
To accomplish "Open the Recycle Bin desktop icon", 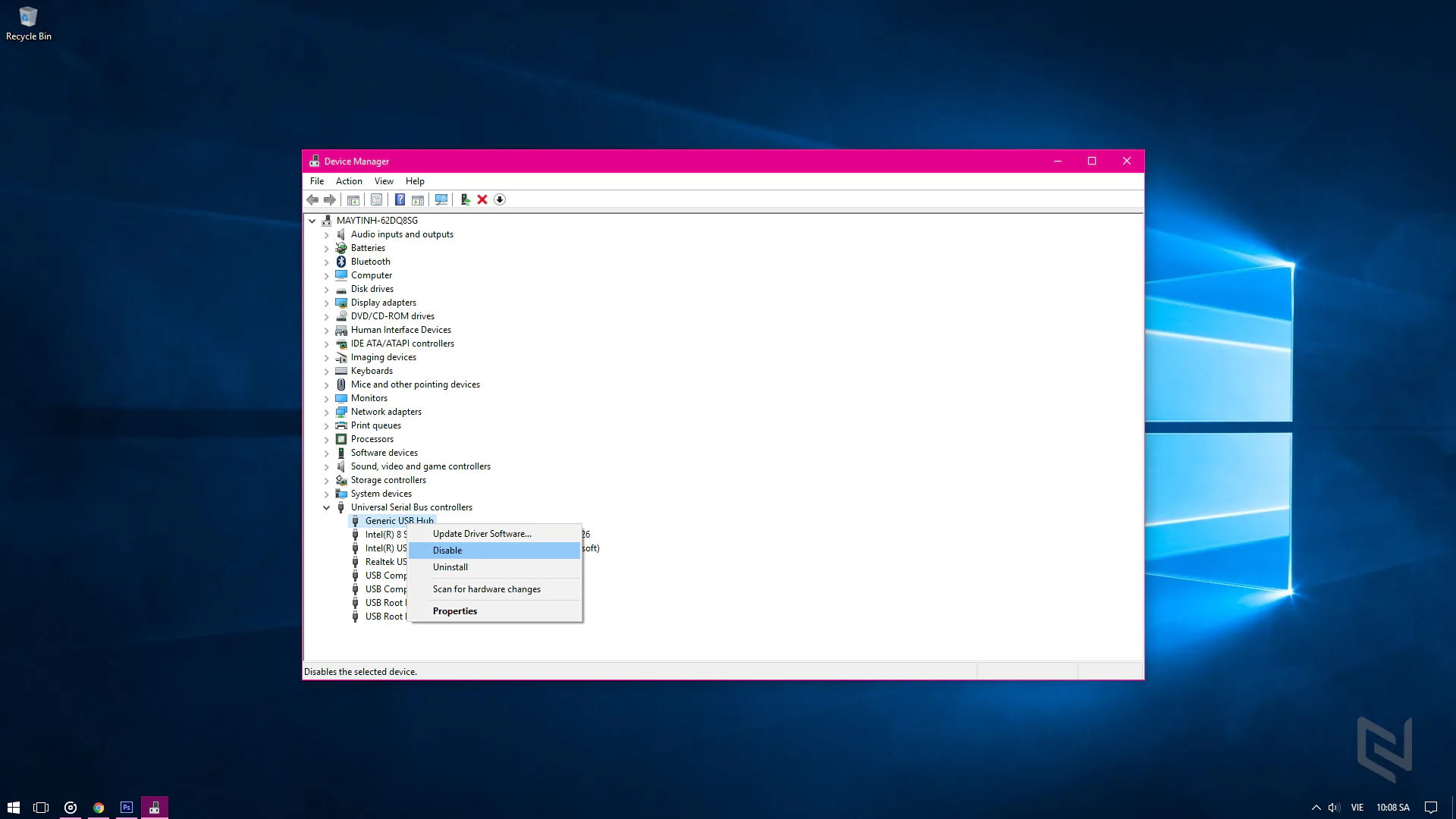I will pyautogui.click(x=28, y=24).
